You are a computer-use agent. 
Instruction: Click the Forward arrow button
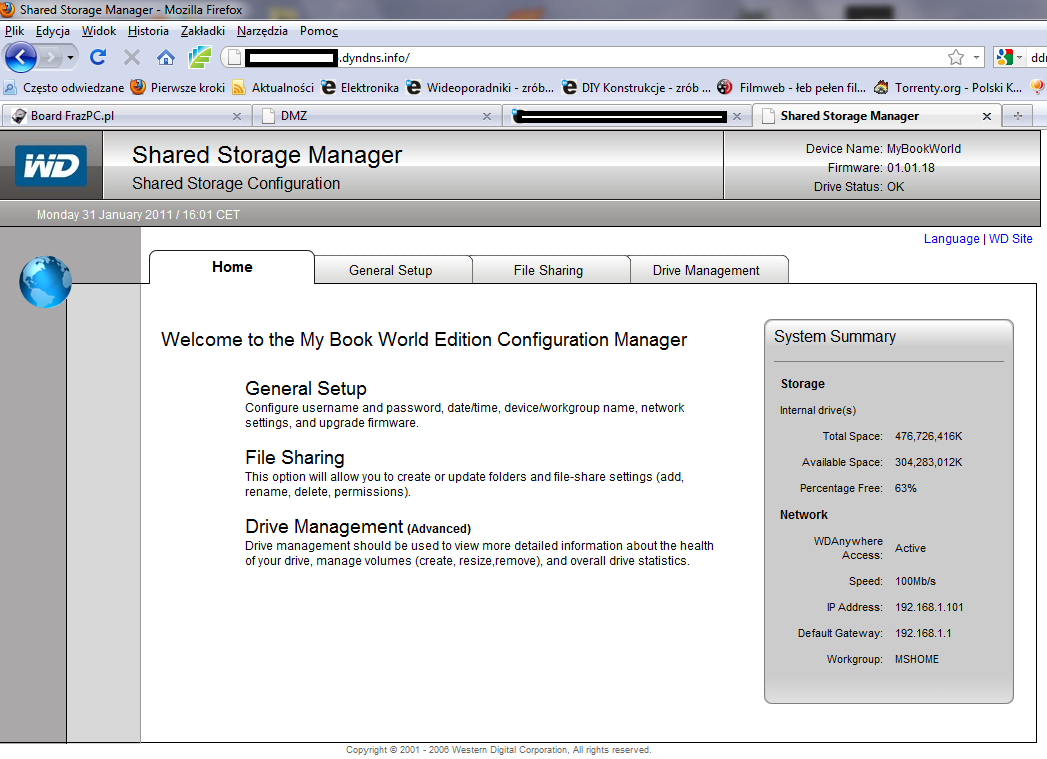pyautogui.click(x=50, y=57)
